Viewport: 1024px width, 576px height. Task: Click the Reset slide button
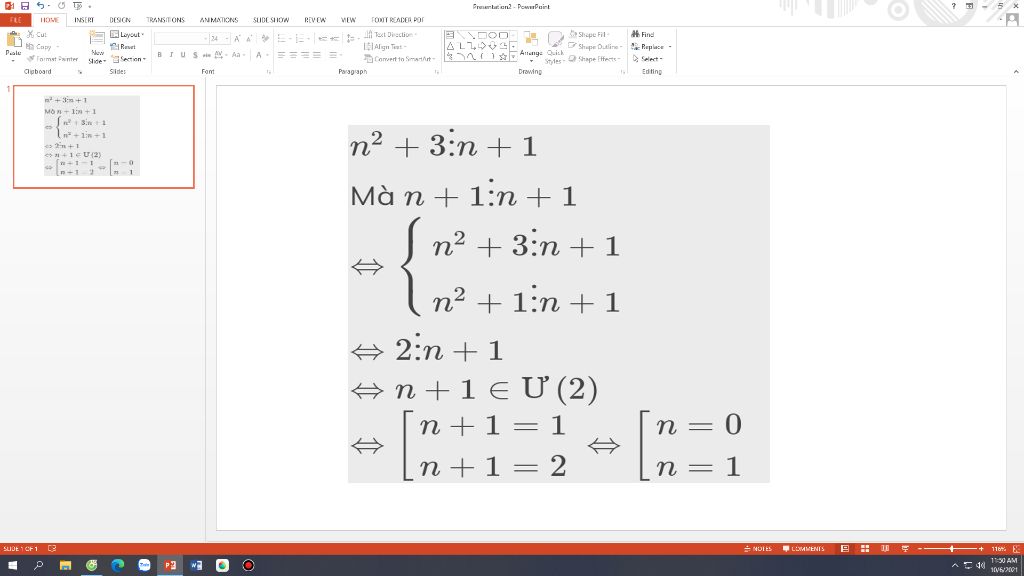(x=123, y=46)
